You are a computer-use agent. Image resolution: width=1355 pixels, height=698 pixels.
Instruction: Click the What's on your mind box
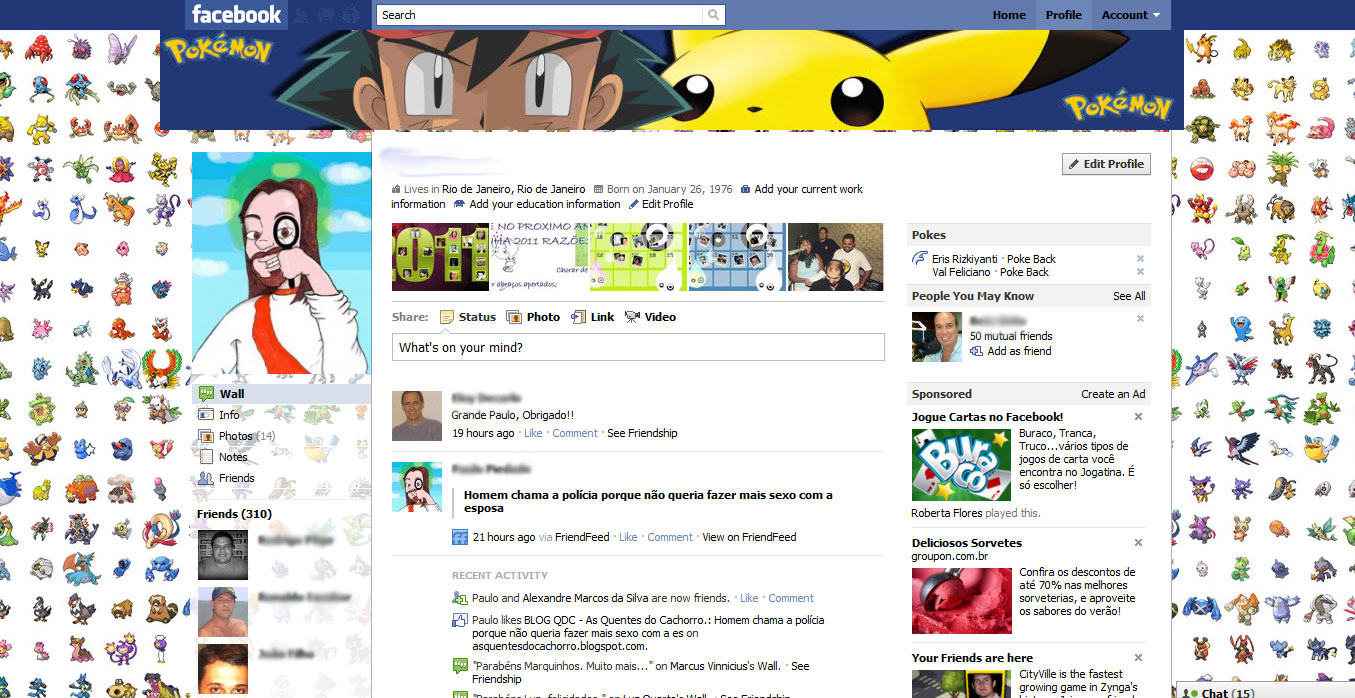click(638, 348)
